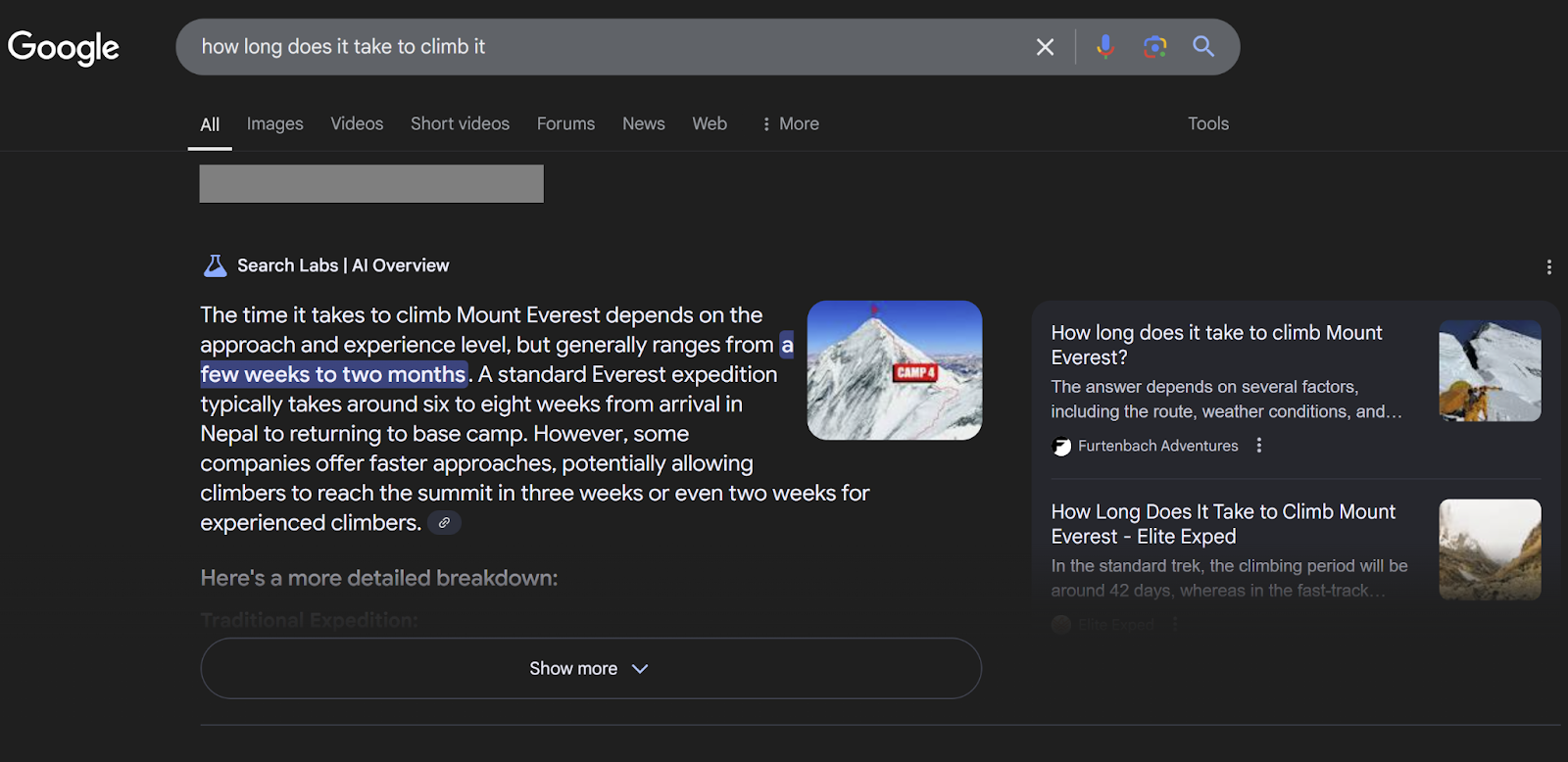Switch to the Images tab
Image resolution: width=1568 pixels, height=762 pixels.
[274, 123]
